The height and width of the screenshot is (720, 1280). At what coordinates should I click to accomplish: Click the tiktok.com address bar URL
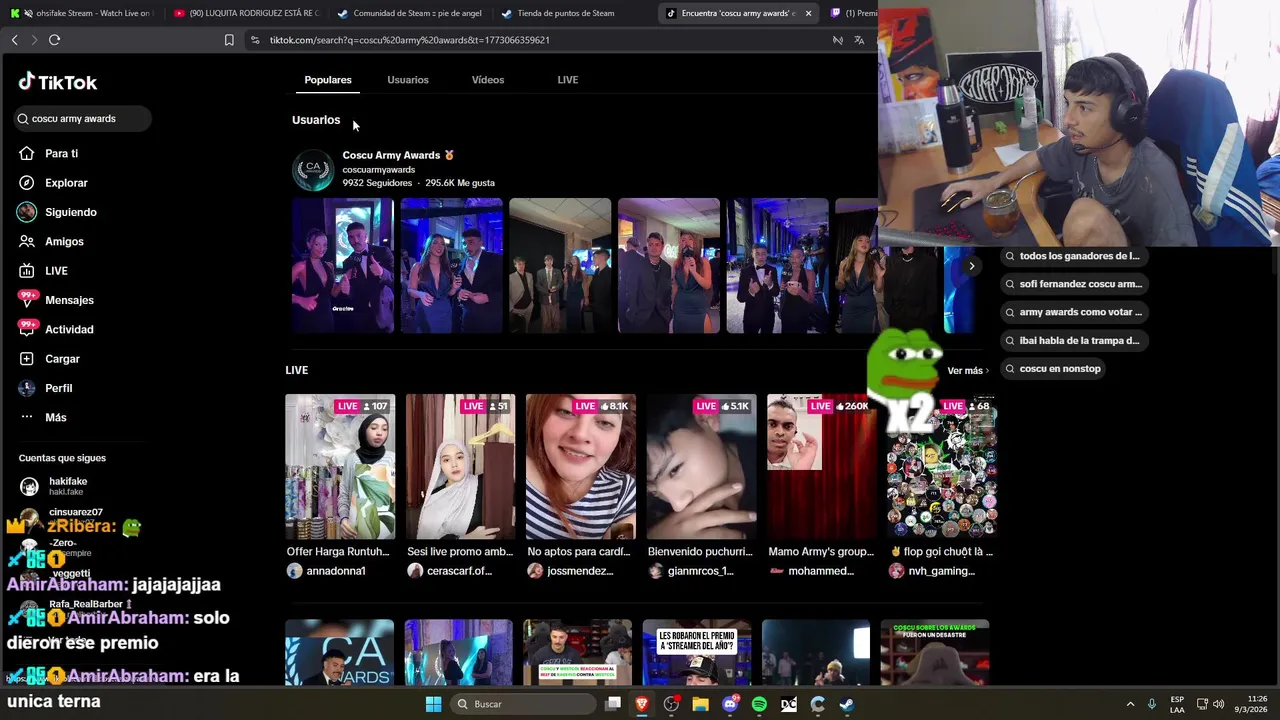point(409,40)
